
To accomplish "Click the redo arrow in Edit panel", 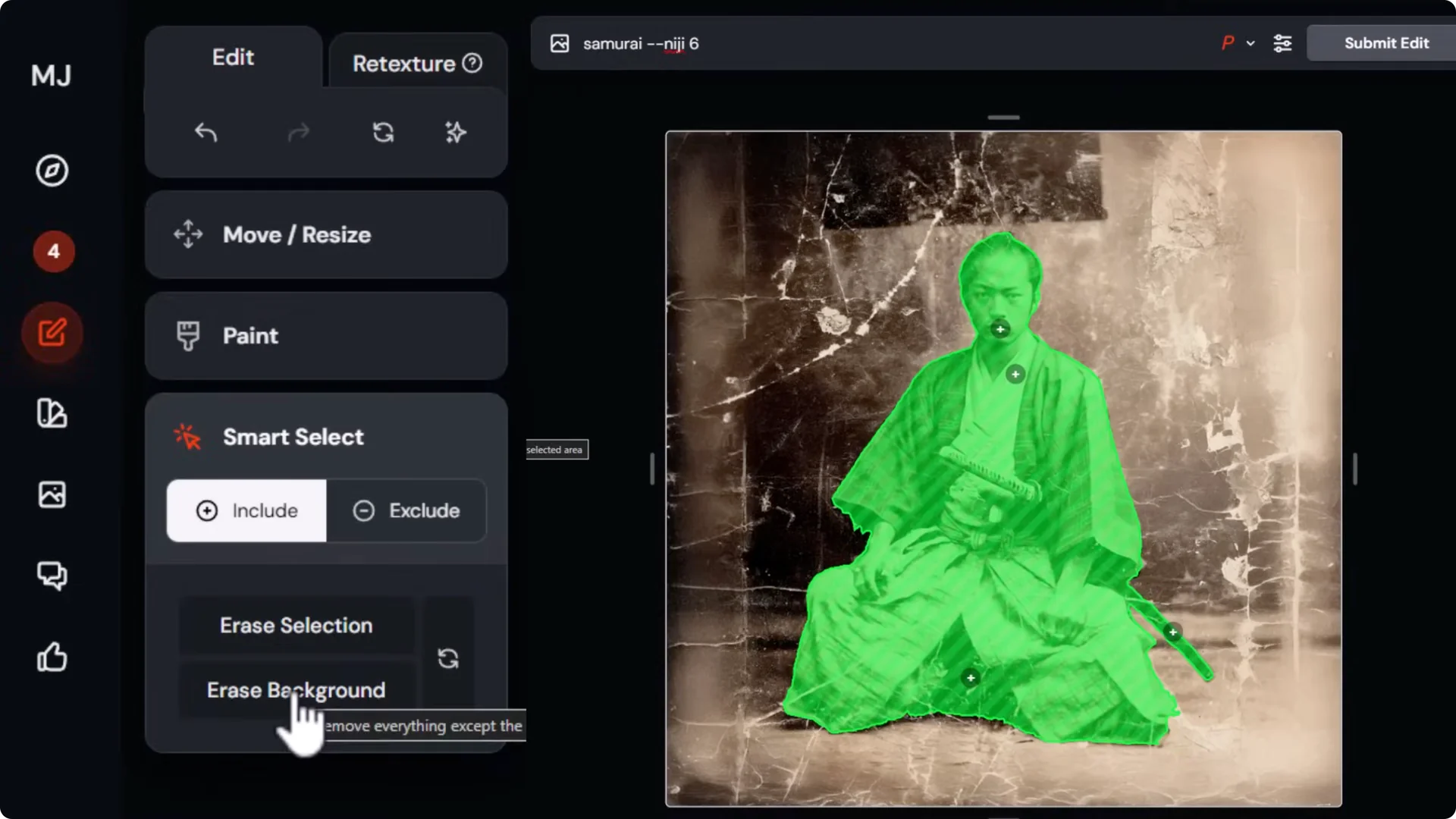I will (x=299, y=133).
